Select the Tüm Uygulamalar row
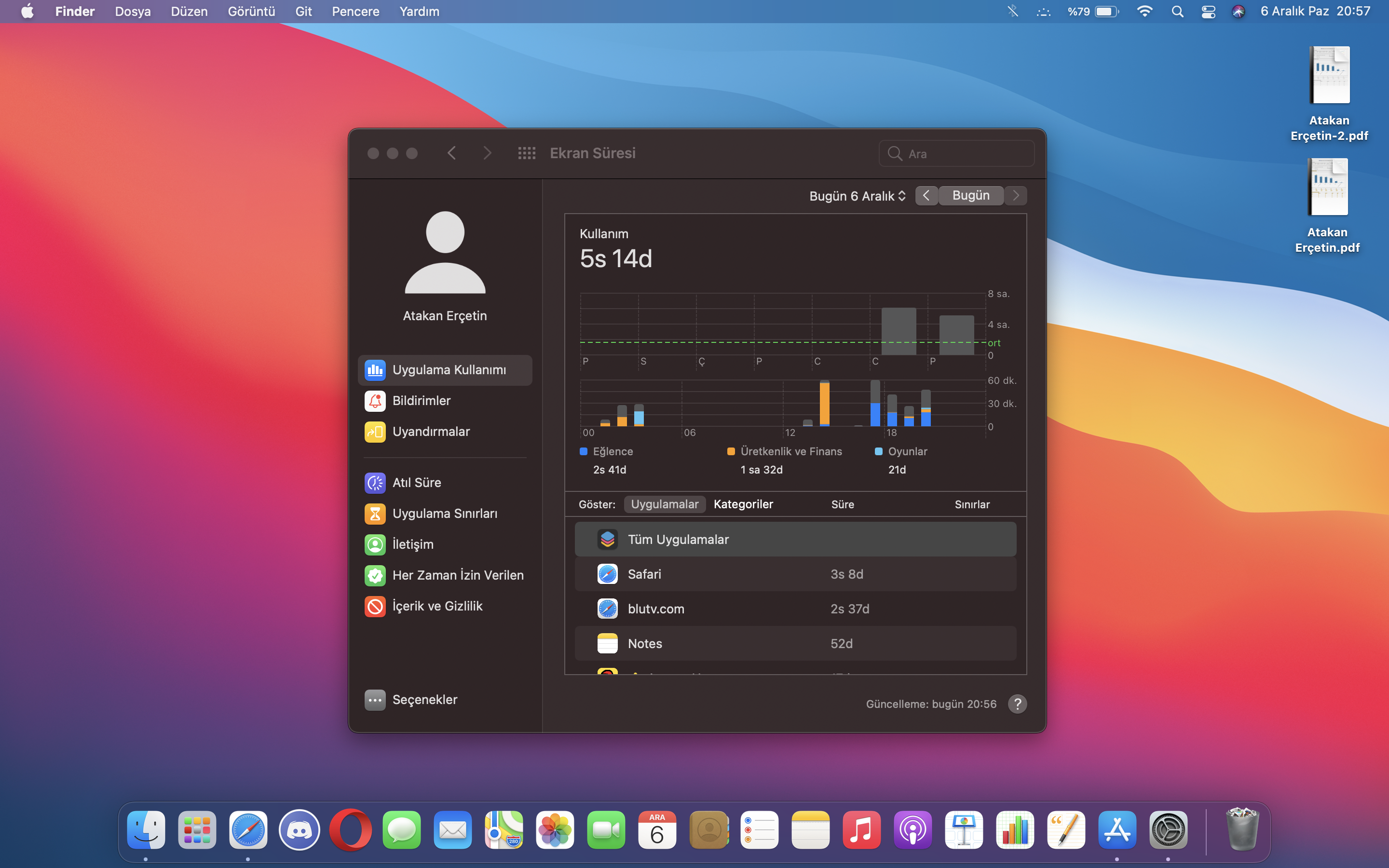 pos(795,539)
